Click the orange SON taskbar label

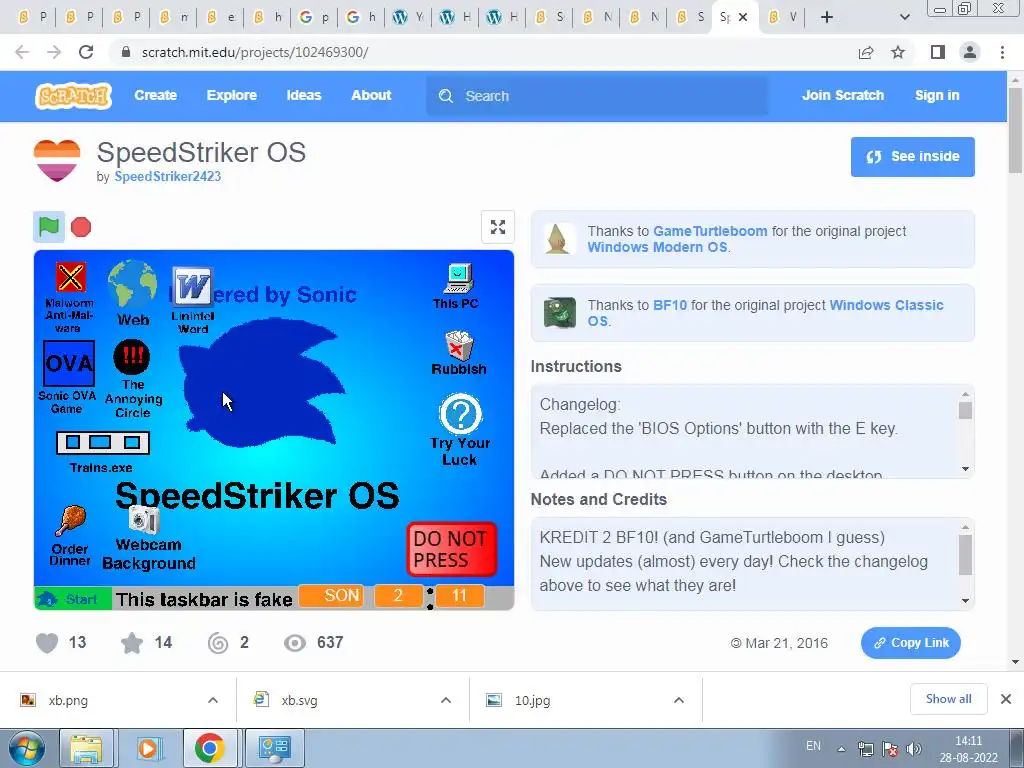(332, 596)
